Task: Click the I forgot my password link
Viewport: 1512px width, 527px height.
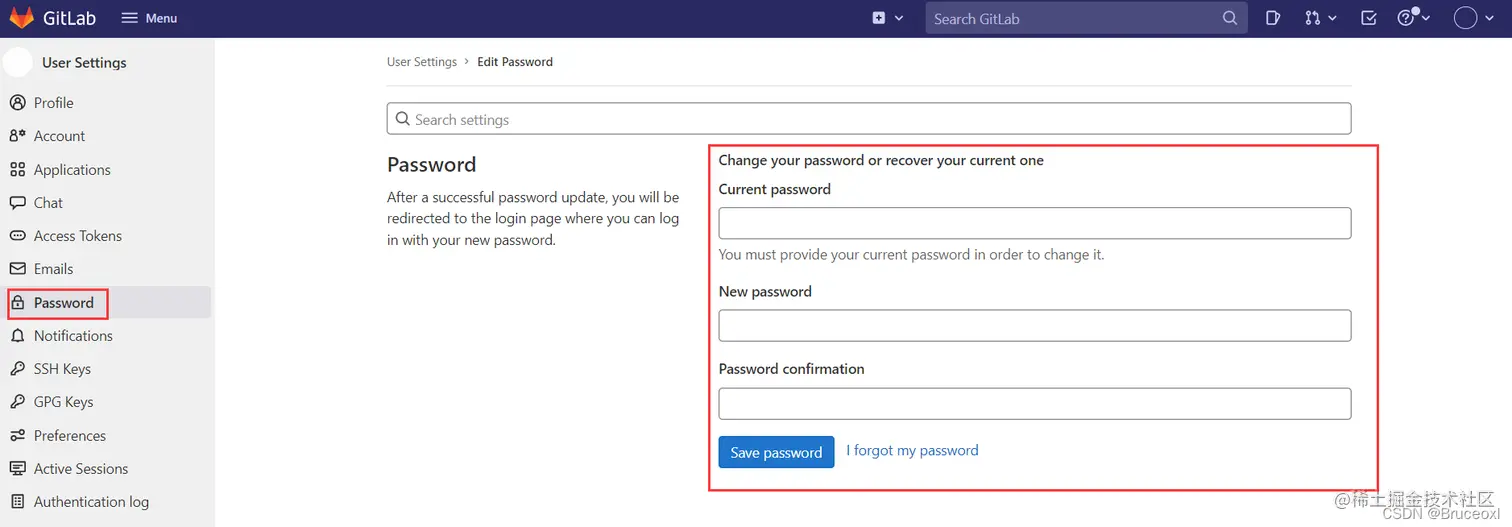Action: tap(912, 451)
